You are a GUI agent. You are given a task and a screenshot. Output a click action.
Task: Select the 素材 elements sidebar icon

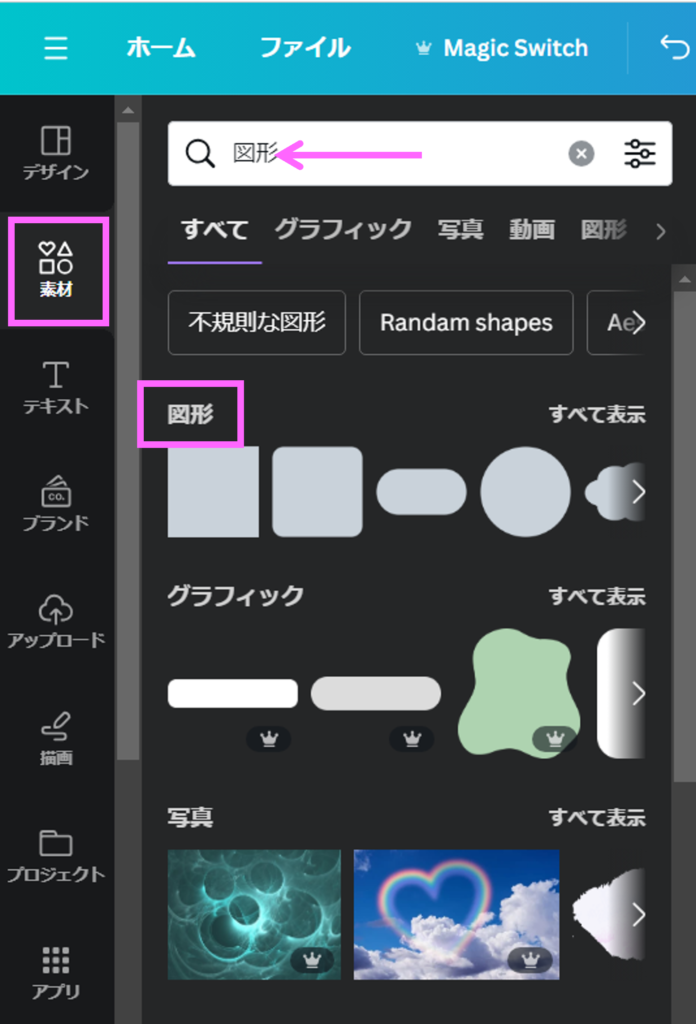tap(56, 270)
